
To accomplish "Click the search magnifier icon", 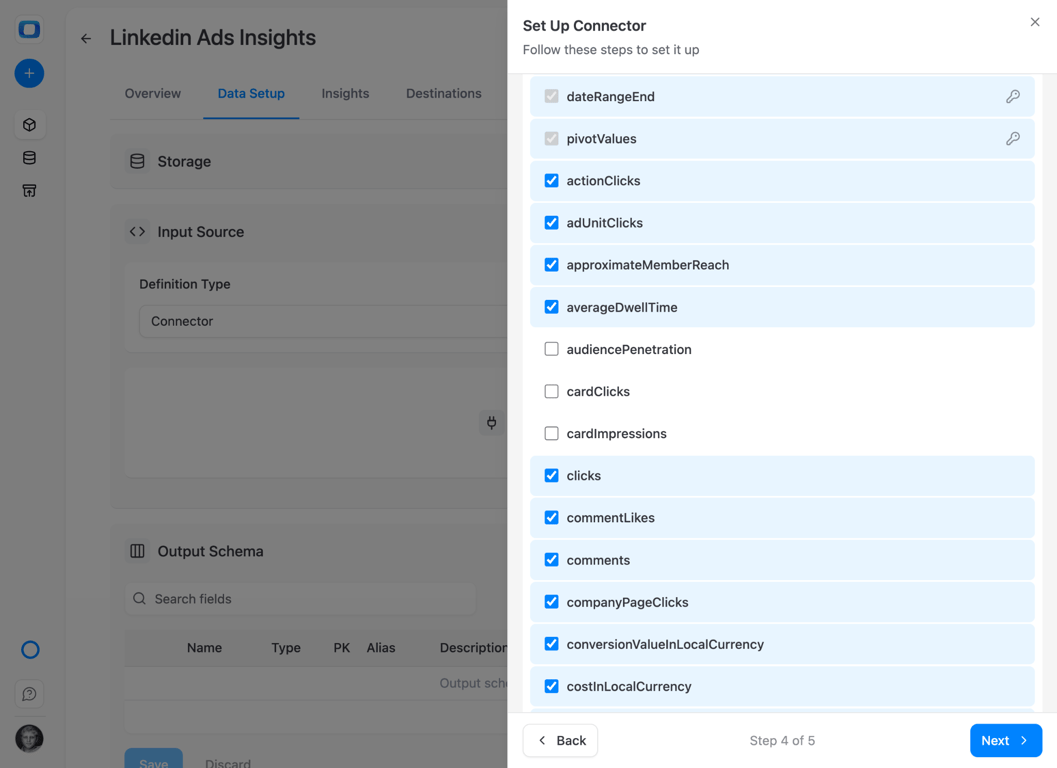I will [140, 599].
